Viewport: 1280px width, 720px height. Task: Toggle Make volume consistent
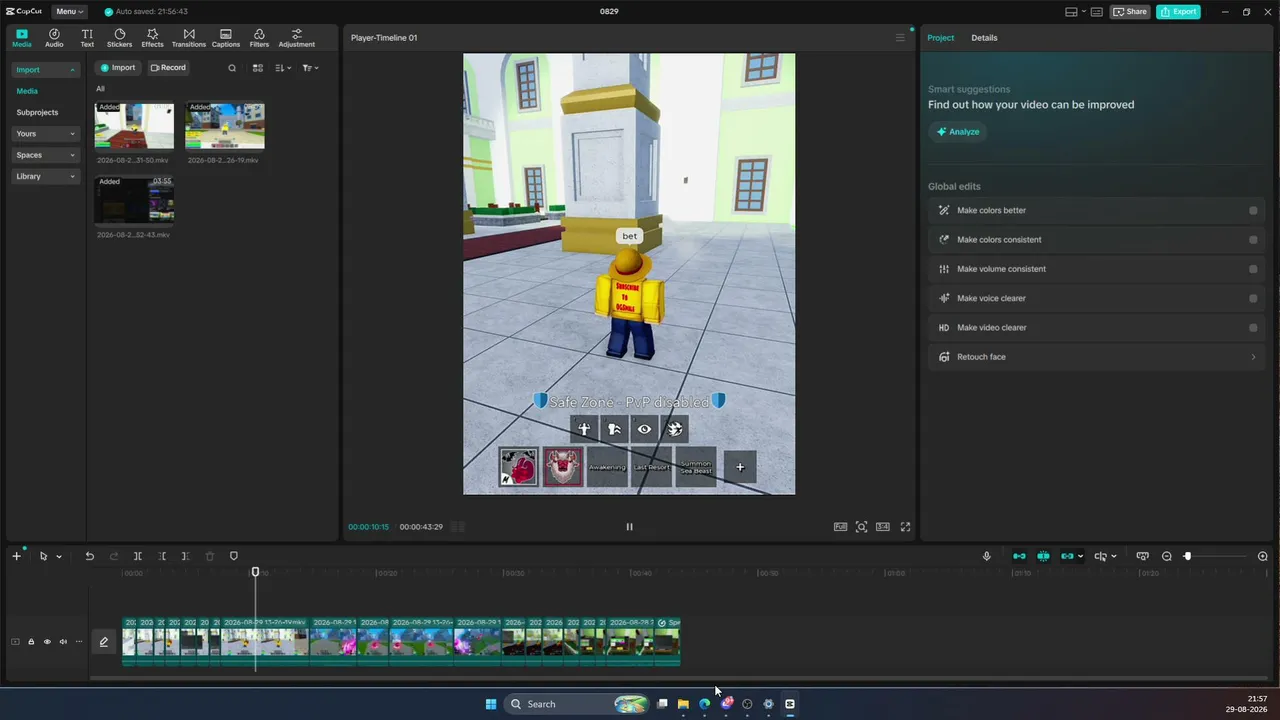click(x=1253, y=269)
